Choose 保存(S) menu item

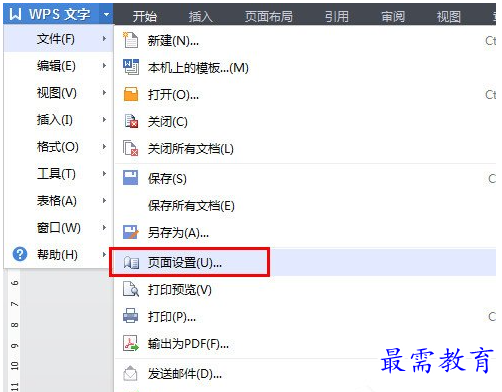305,178
